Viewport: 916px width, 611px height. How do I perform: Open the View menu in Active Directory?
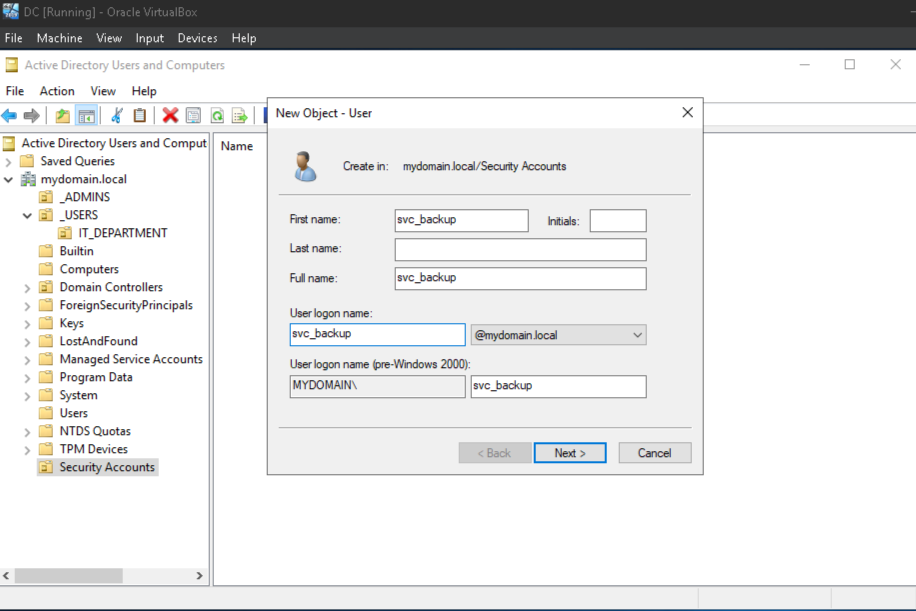(103, 91)
